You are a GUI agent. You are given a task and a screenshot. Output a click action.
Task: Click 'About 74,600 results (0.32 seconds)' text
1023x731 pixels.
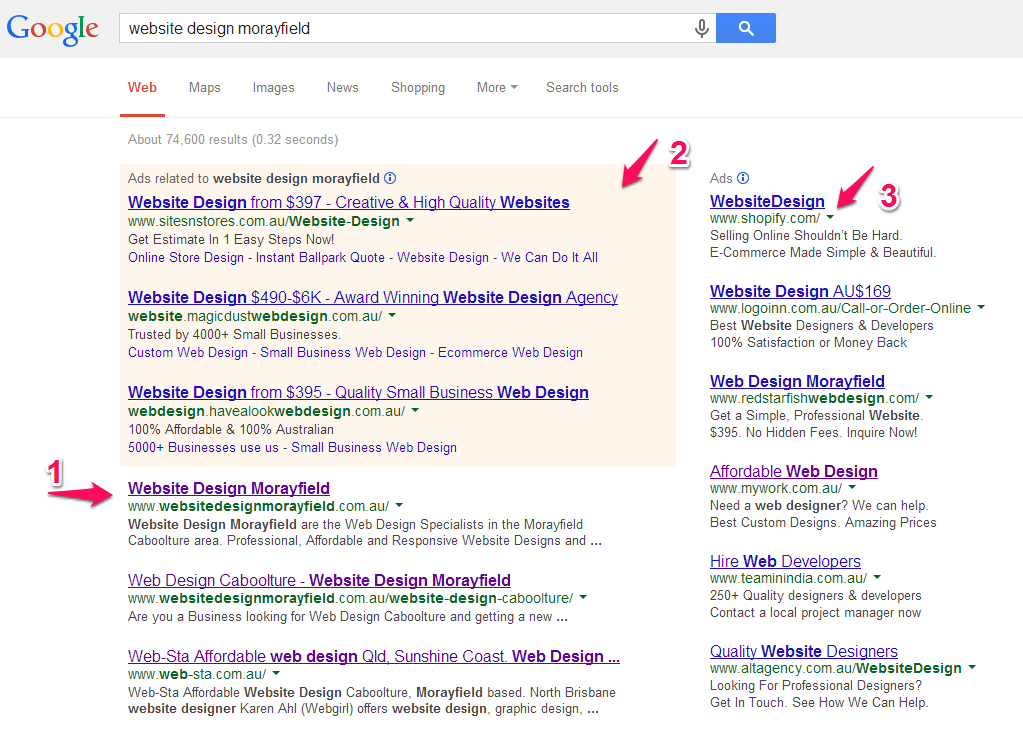(x=233, y=140)
